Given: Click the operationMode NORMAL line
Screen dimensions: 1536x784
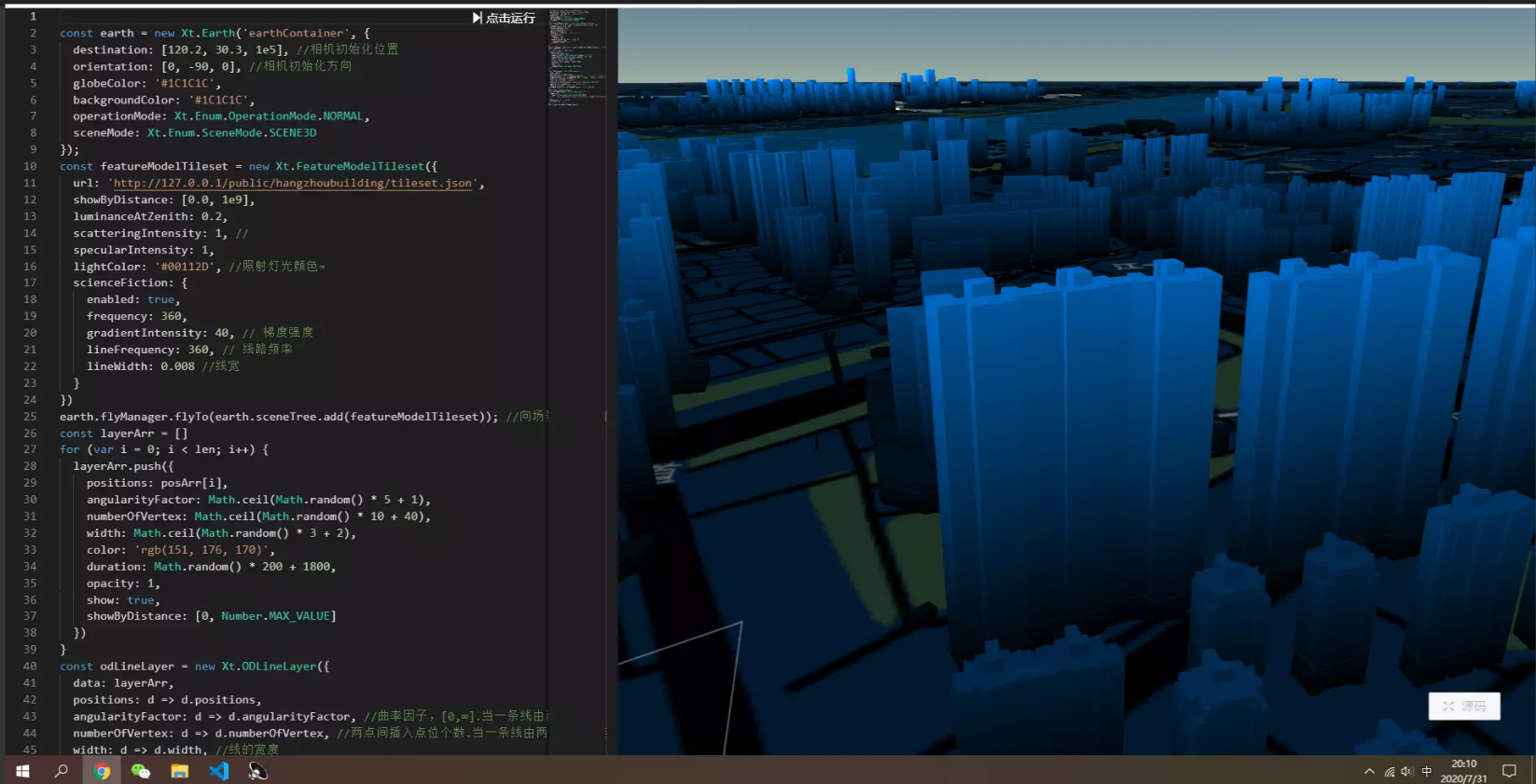Looking at the screenshot, I should [222, 117].
